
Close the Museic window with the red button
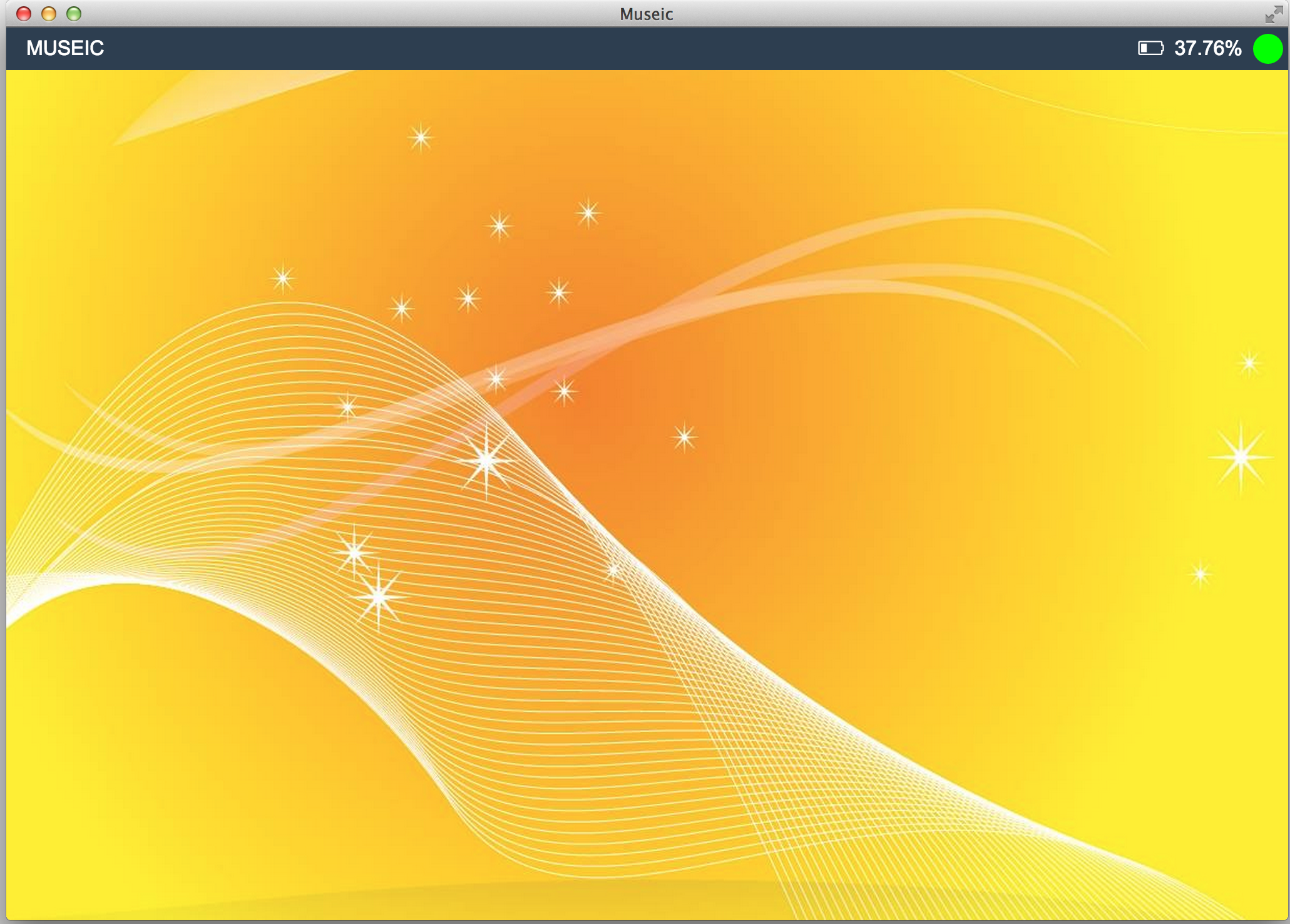[x=24, y=14]
